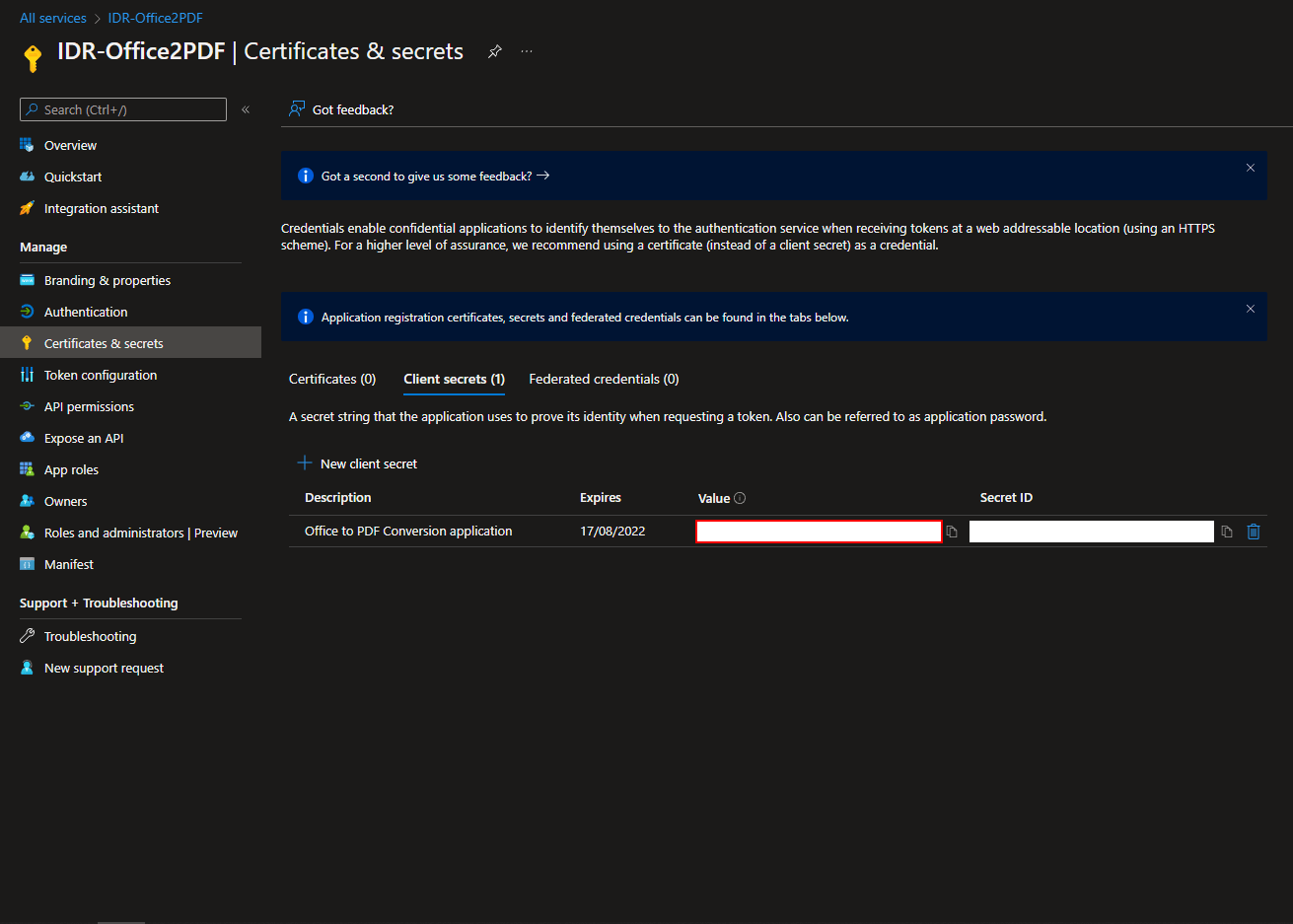
Task: Go to All services breadcrumb
Action: tap(53, 18)
